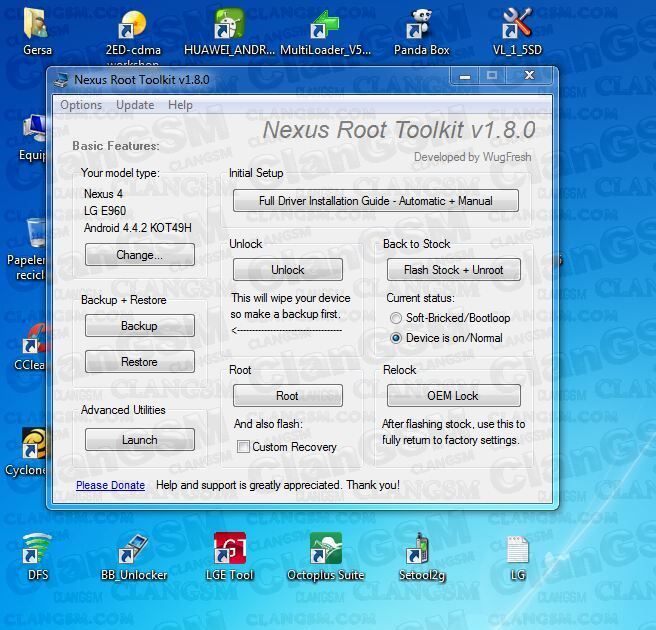Open the Help menu
Viewport: 656px width, 630px height.
tap(180, 105)
